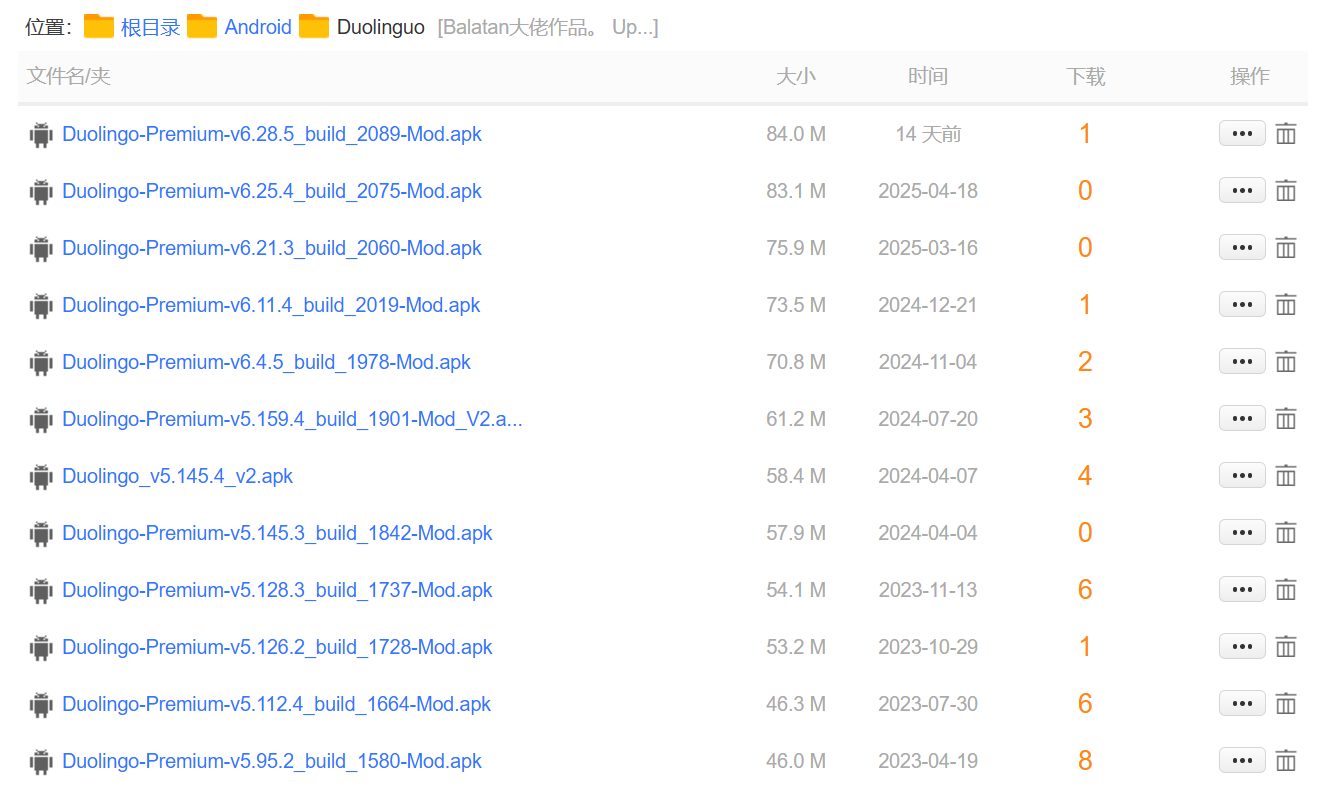Image resolution: width=1344 pixels, height=786 pixels.
Task: Open ellipsis menu for v5.126.2 build 1728
Action: coord(1242,646)
